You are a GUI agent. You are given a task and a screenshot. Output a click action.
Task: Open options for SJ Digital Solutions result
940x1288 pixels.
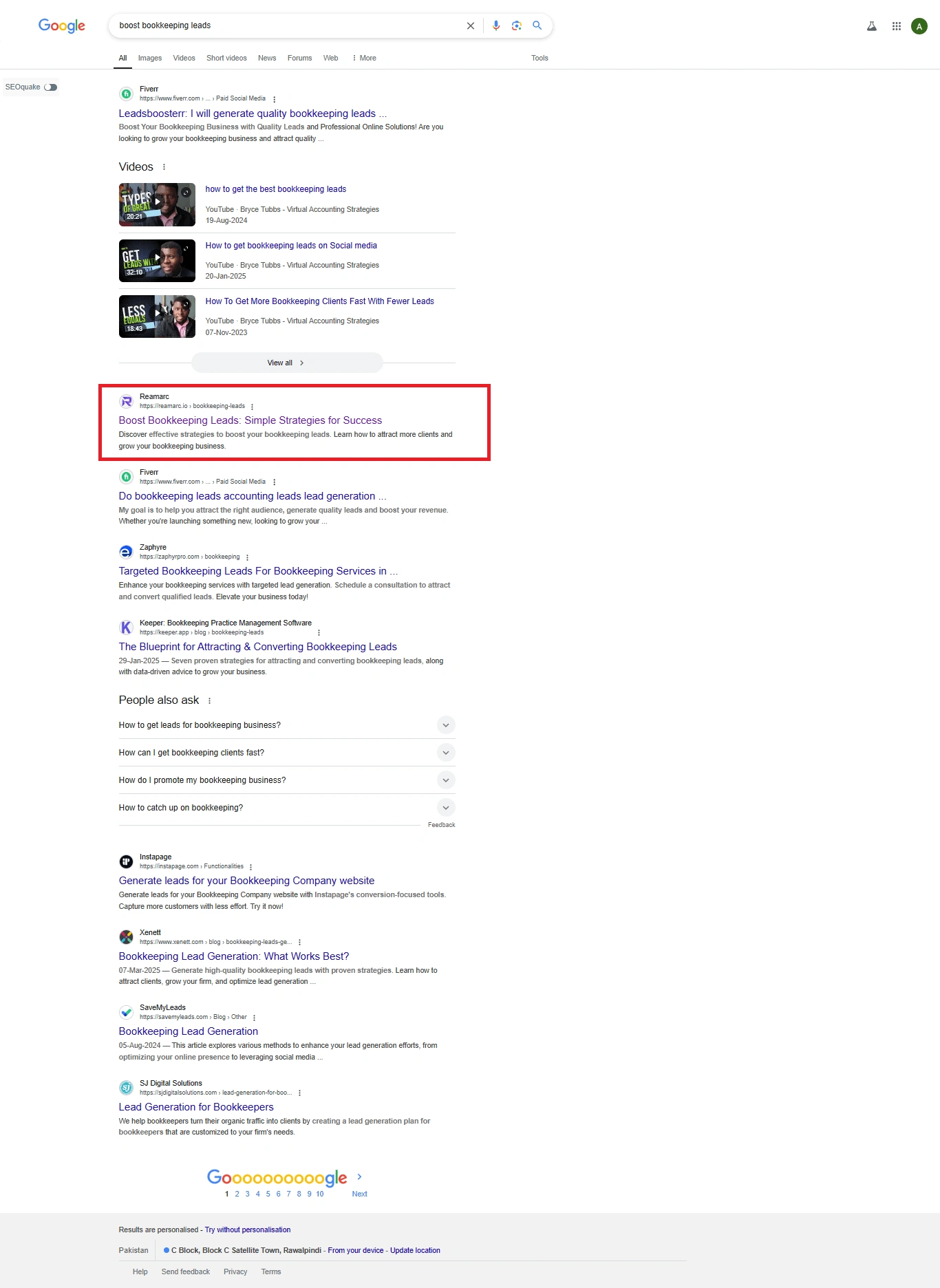[299, 1093]
